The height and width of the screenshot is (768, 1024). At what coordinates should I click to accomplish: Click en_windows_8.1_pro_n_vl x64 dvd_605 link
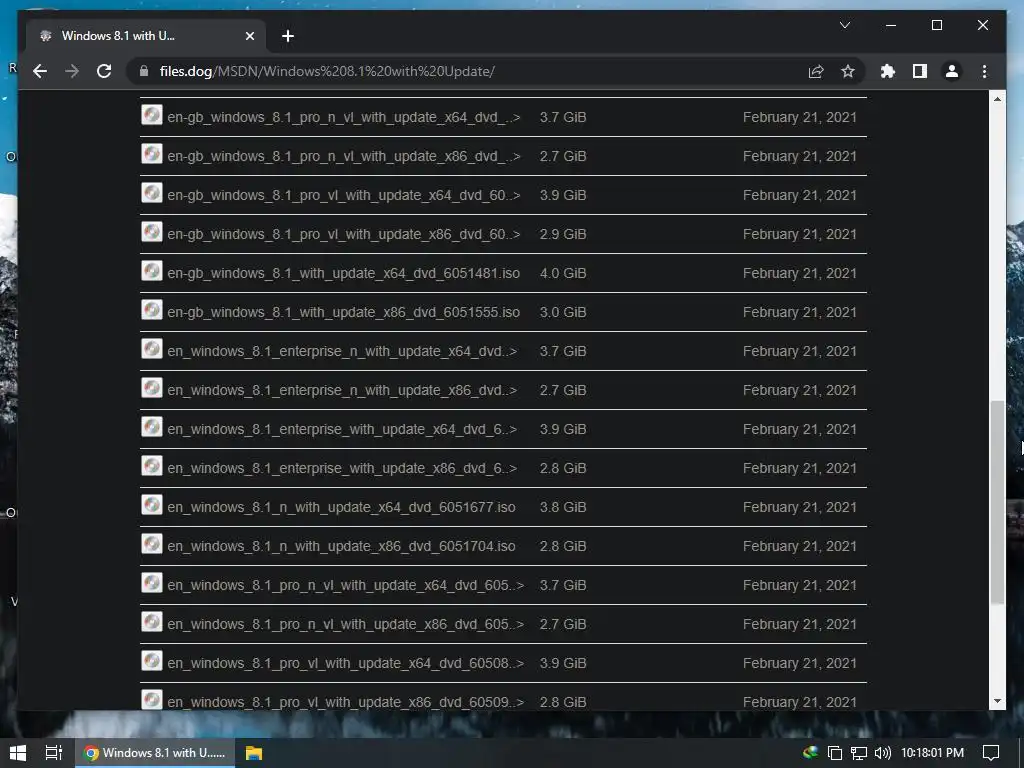click(345, 585)
